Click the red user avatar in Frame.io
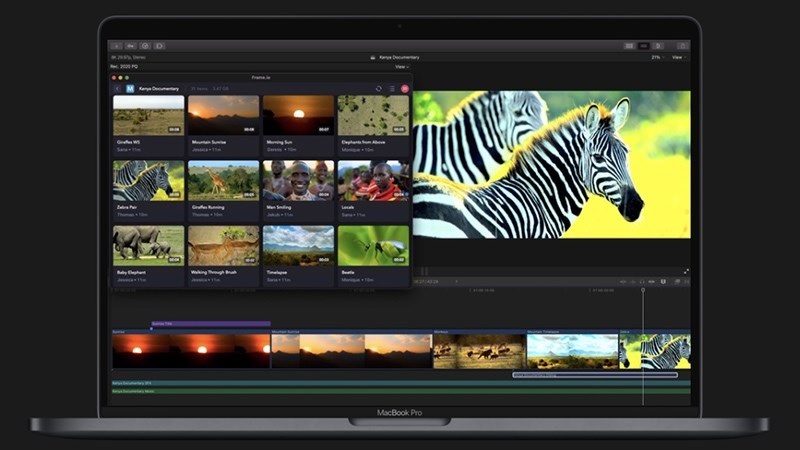Viewport: 800px width, 450px height. tap(404, 89)
